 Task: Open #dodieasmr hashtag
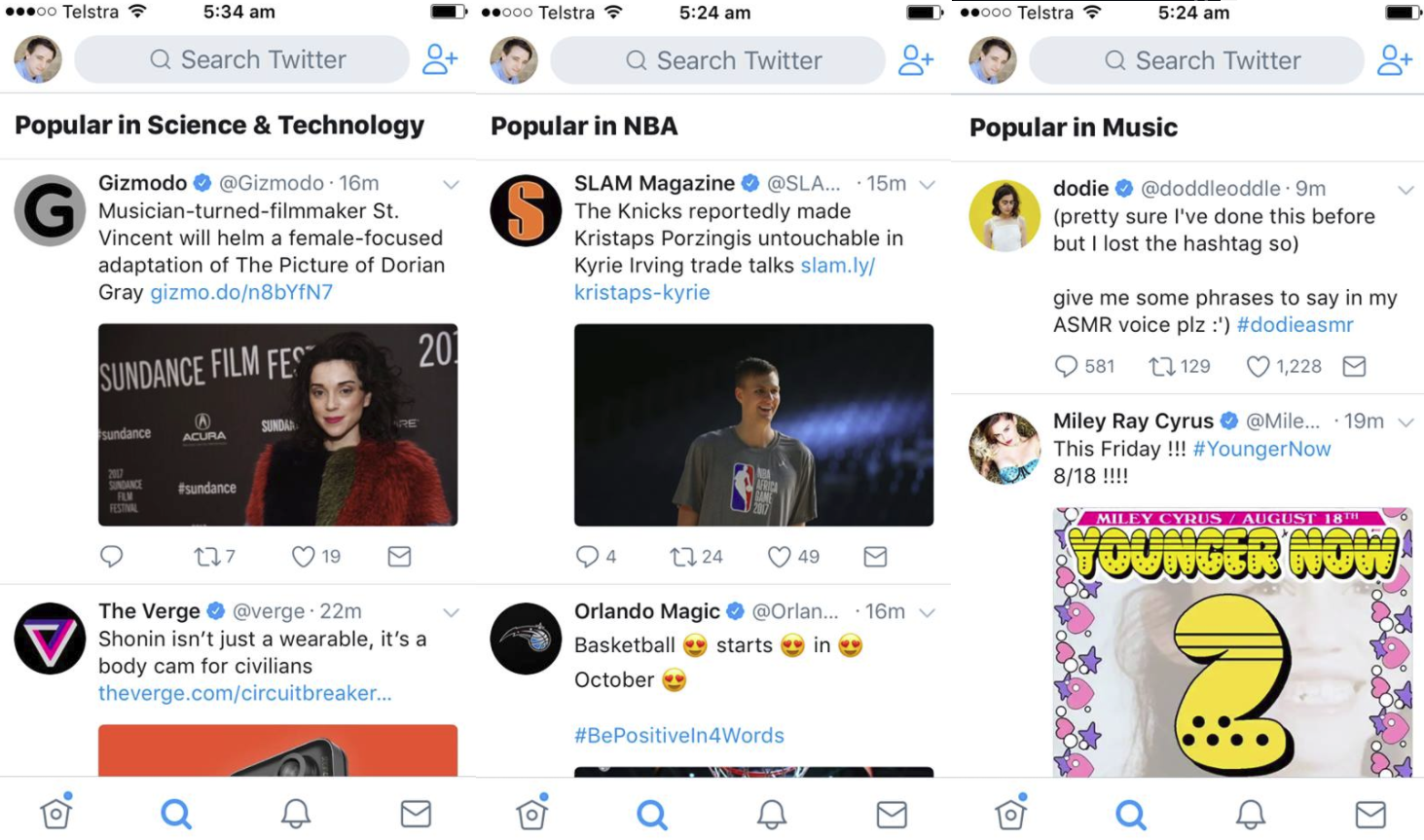click(1295, 324)
